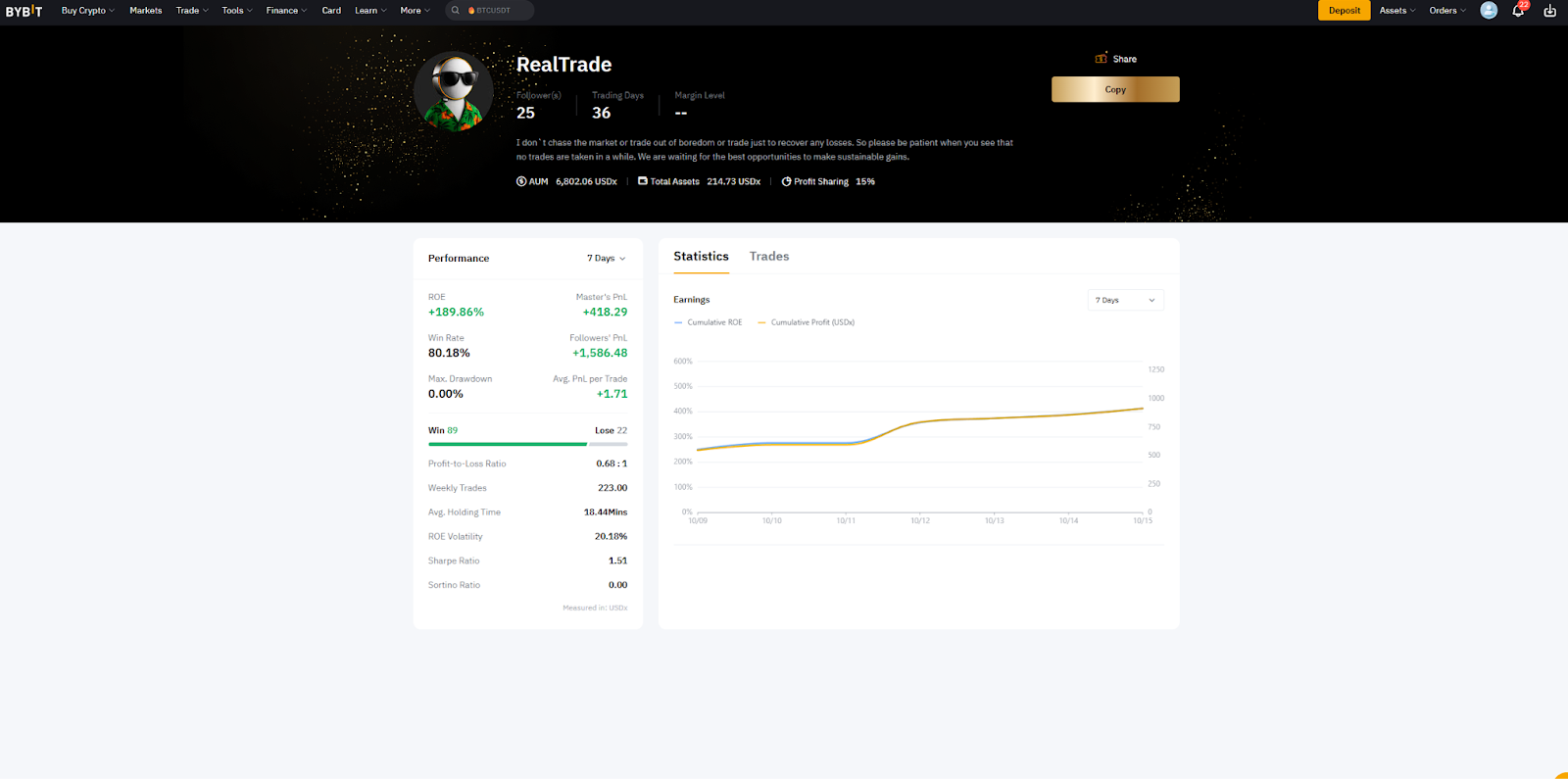Open Earnings 7 Days period dropdown
The image size is (1568, 779).
(1126, 300)
